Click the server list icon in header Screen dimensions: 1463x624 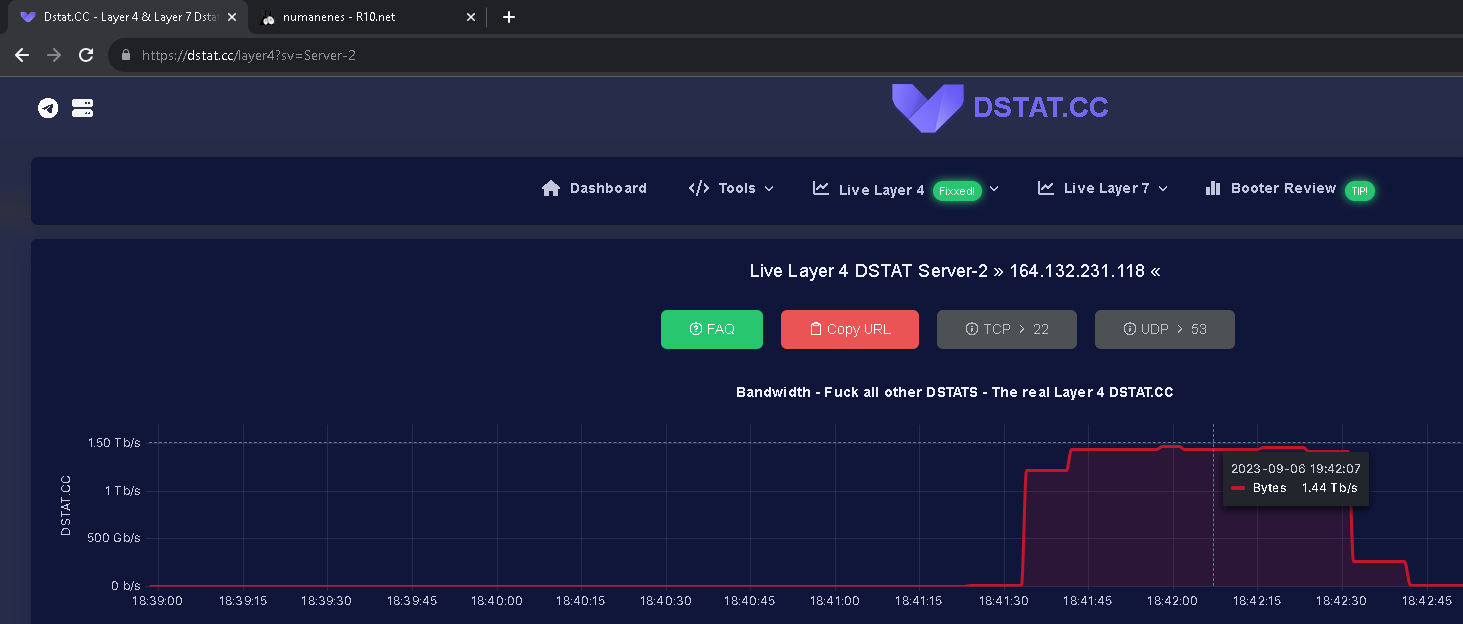[83, 108]
